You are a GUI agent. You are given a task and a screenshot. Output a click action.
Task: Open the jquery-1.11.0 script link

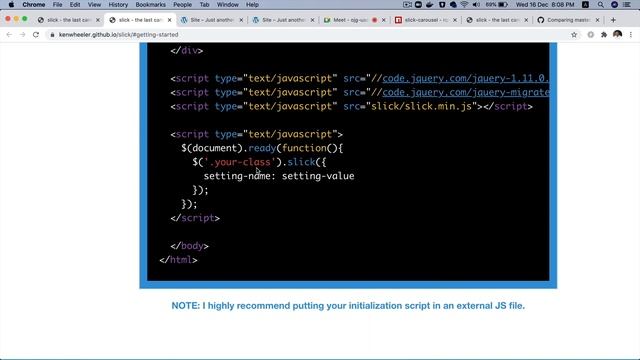466,78
